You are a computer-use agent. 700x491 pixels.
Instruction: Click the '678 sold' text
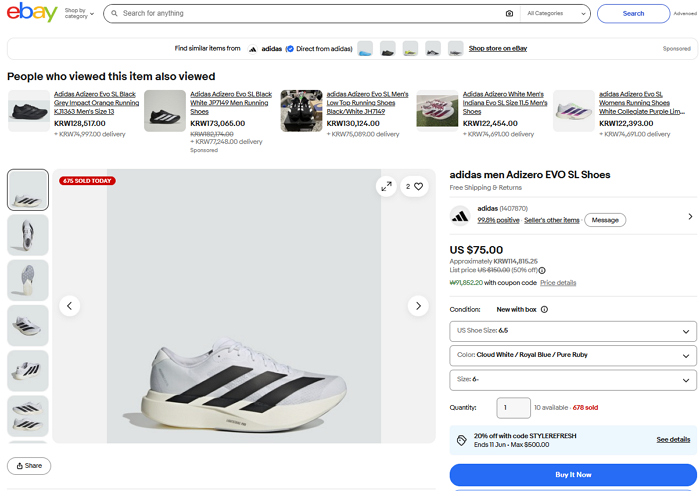tap(585, 408)
